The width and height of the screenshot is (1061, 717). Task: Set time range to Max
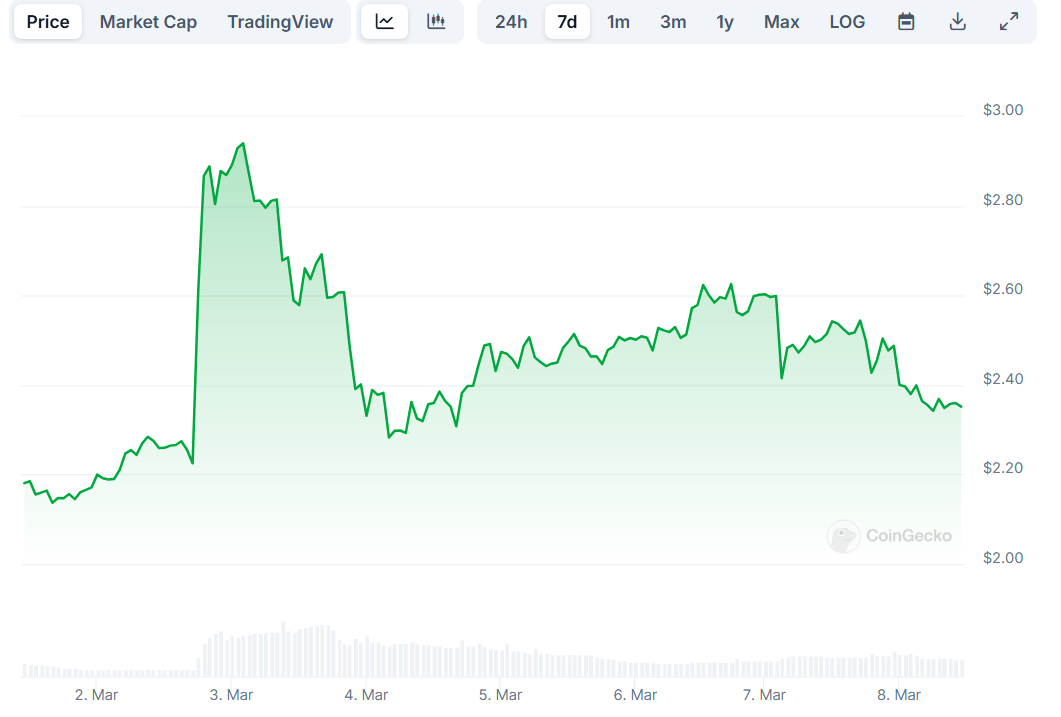point(782,22)
